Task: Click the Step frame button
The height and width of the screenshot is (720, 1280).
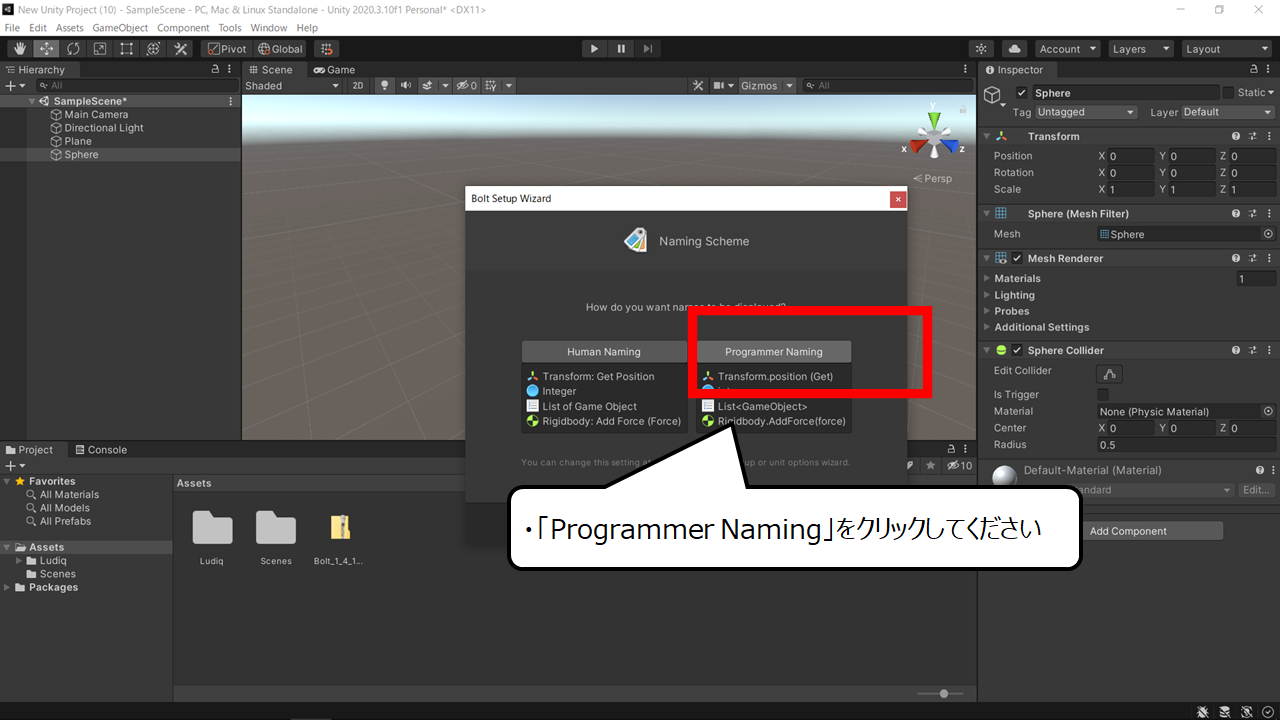Action: [648, 48]
